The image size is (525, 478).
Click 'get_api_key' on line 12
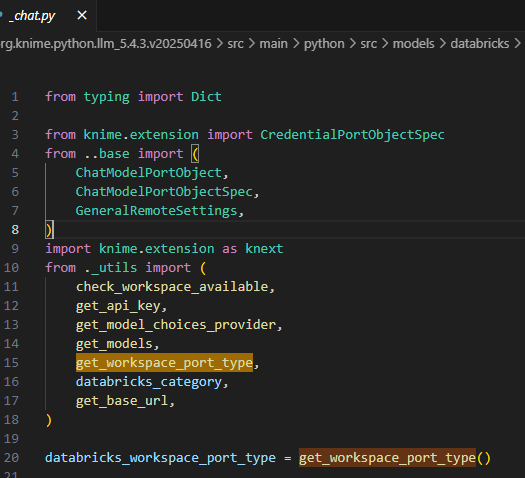click(118, 306)
